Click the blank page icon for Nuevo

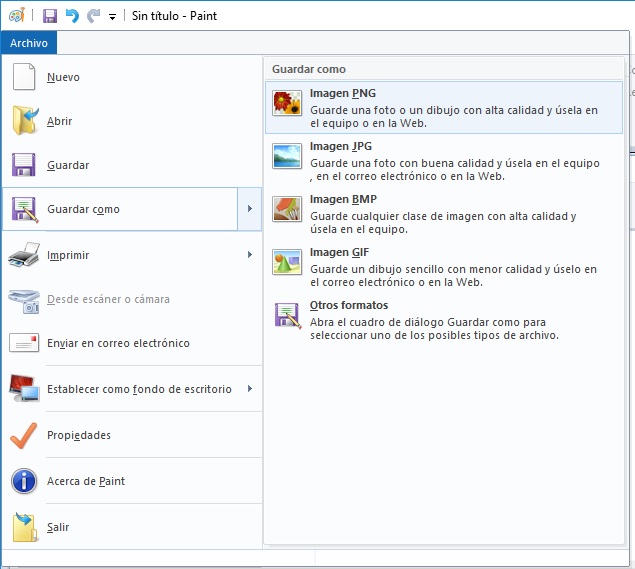point(24,76)
